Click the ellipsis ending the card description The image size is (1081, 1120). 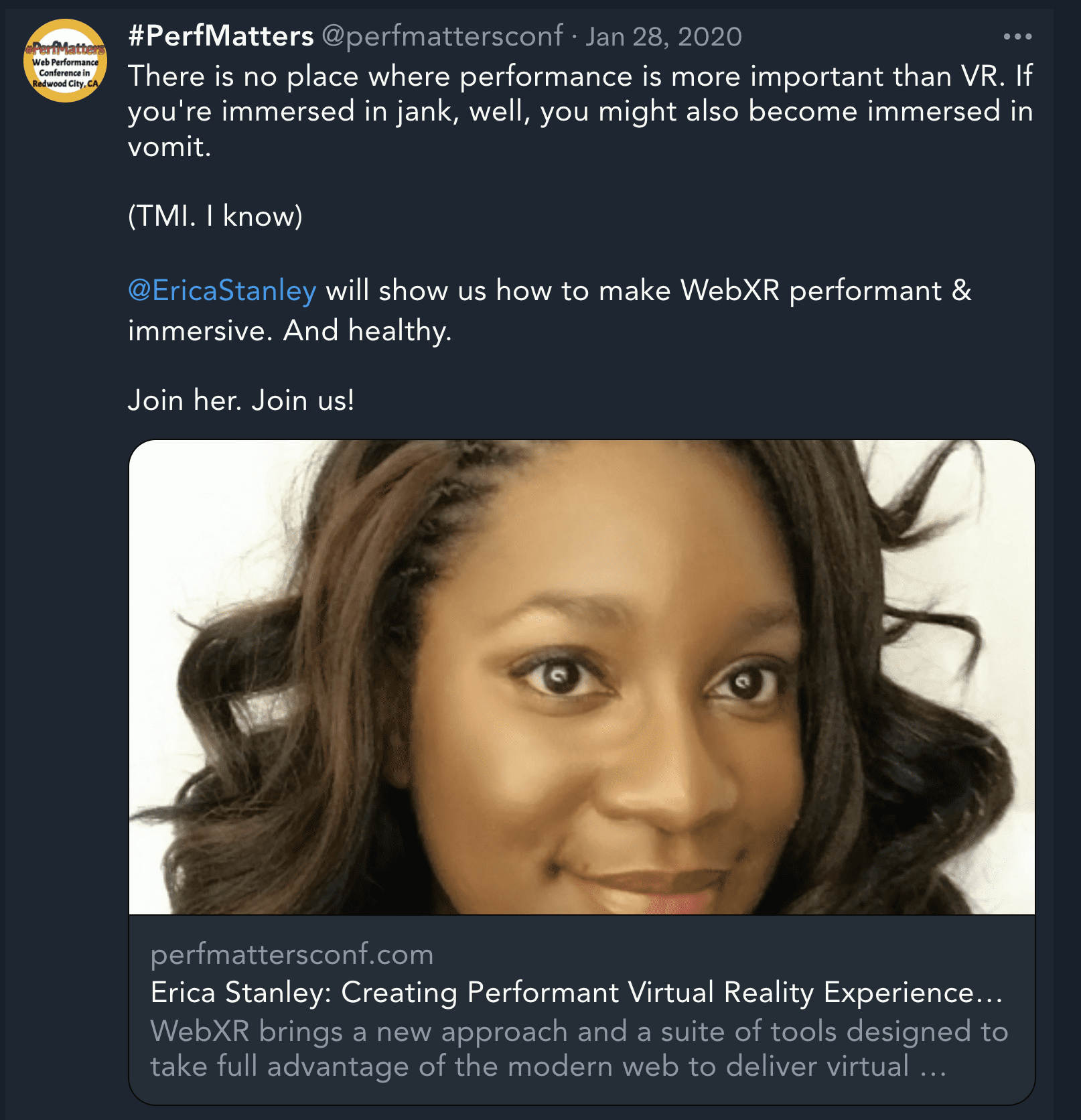pyautogui.click(x=933, y=1067)
